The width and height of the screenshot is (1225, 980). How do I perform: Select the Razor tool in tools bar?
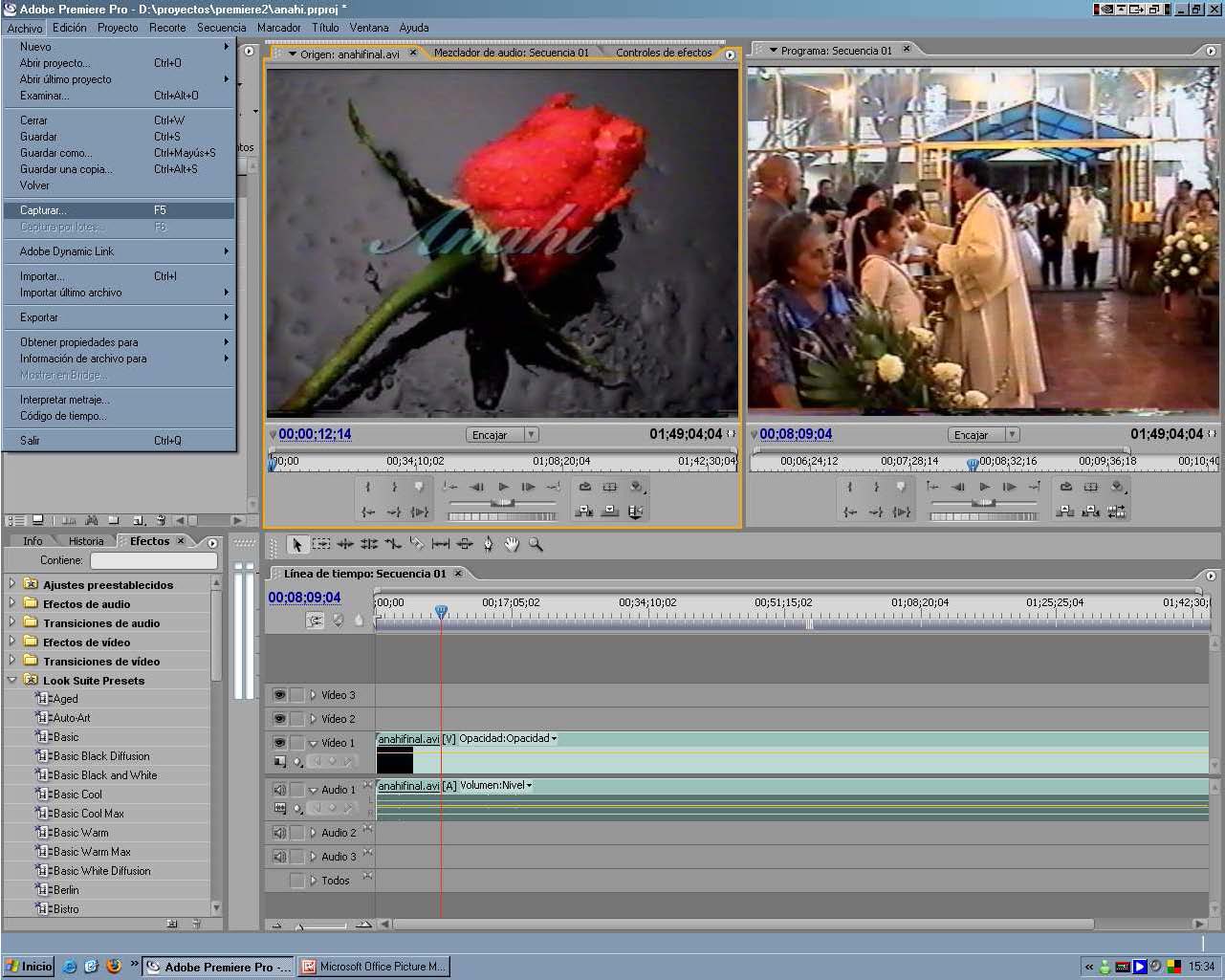coord(417,545)
